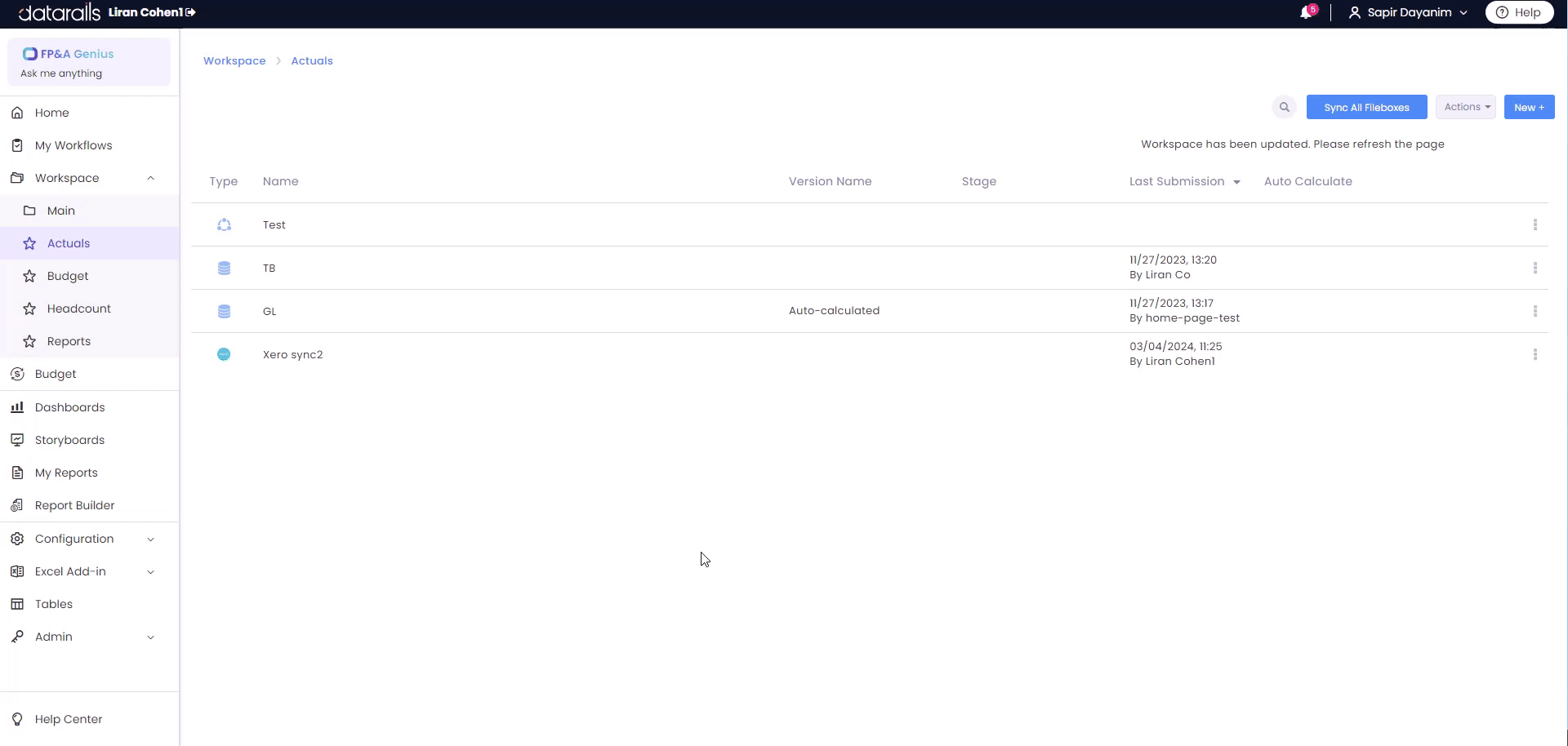Click the Actuals star icon
This screenshot has width=1568, height=746.
click(29, 243)
